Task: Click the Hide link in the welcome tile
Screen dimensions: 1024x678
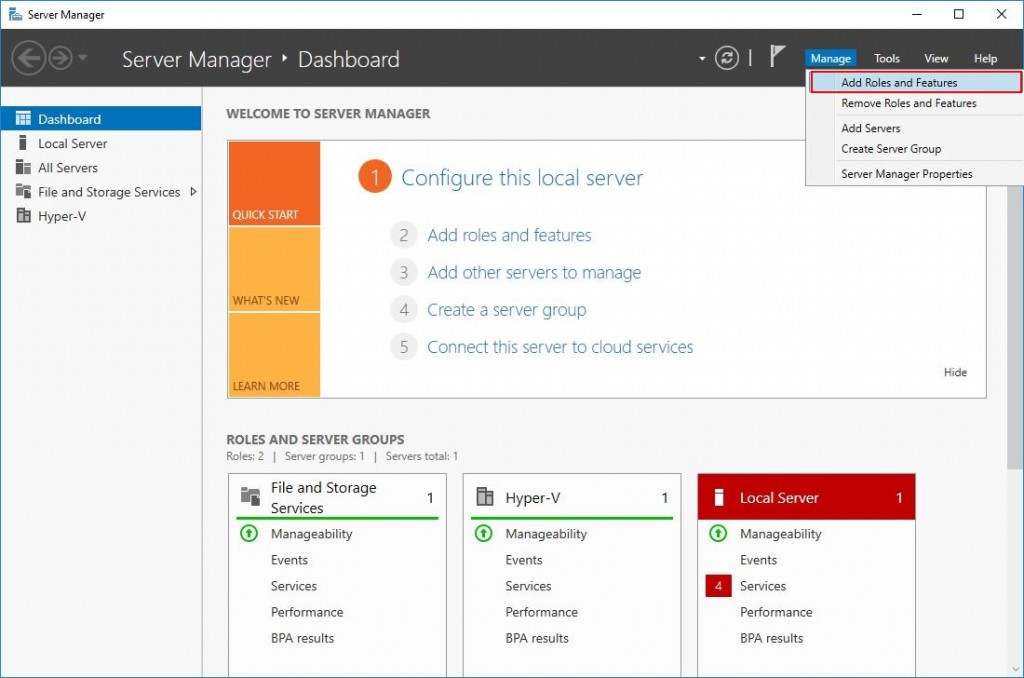Action: 955,371
